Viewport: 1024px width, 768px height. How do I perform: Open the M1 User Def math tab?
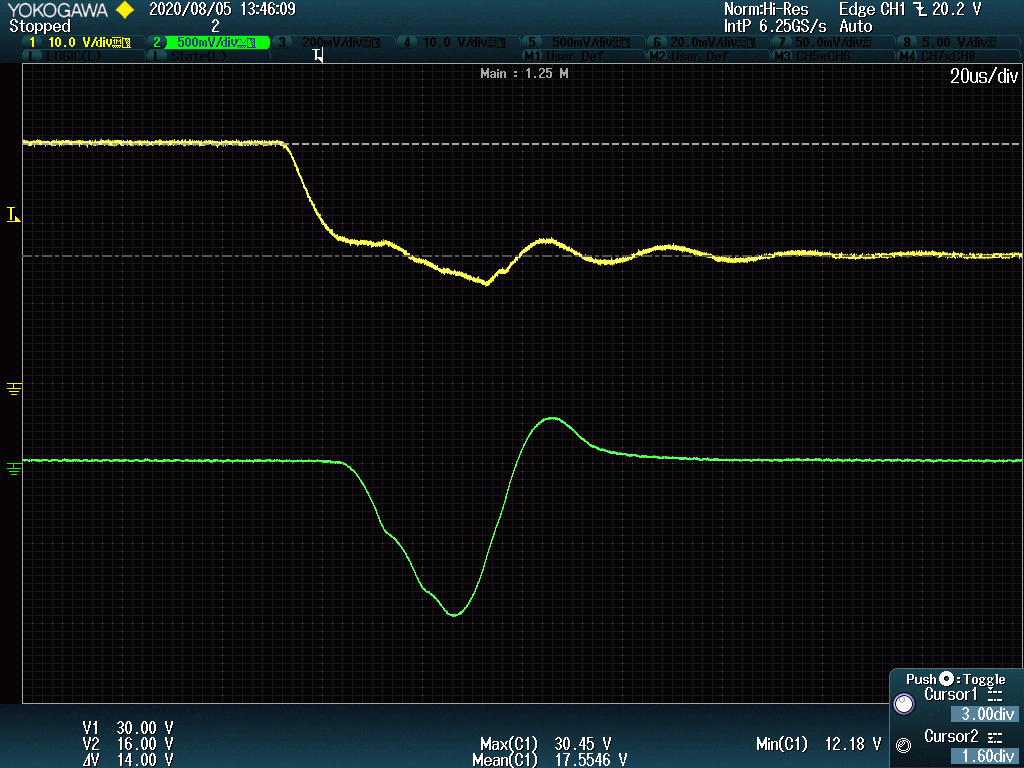(x=582, y=56)
